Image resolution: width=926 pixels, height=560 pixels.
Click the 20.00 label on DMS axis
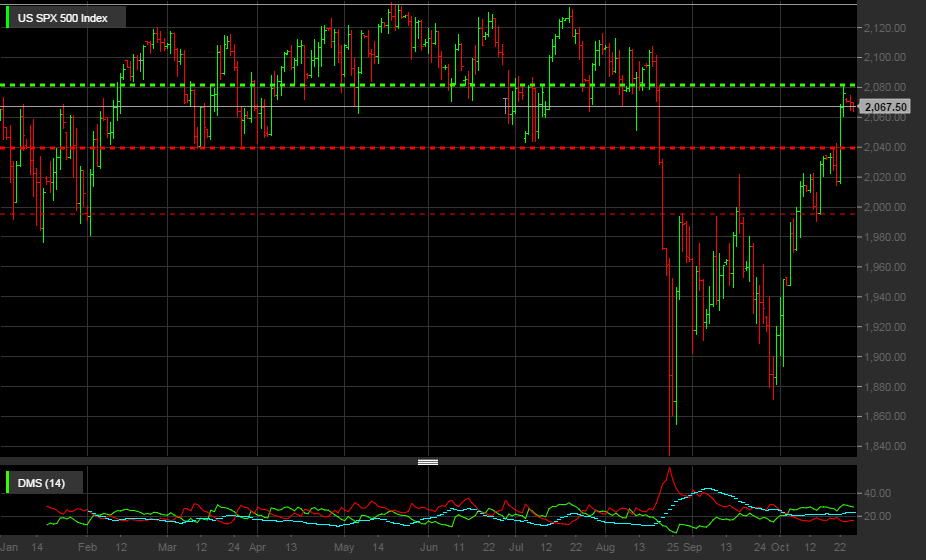[878, 516]
